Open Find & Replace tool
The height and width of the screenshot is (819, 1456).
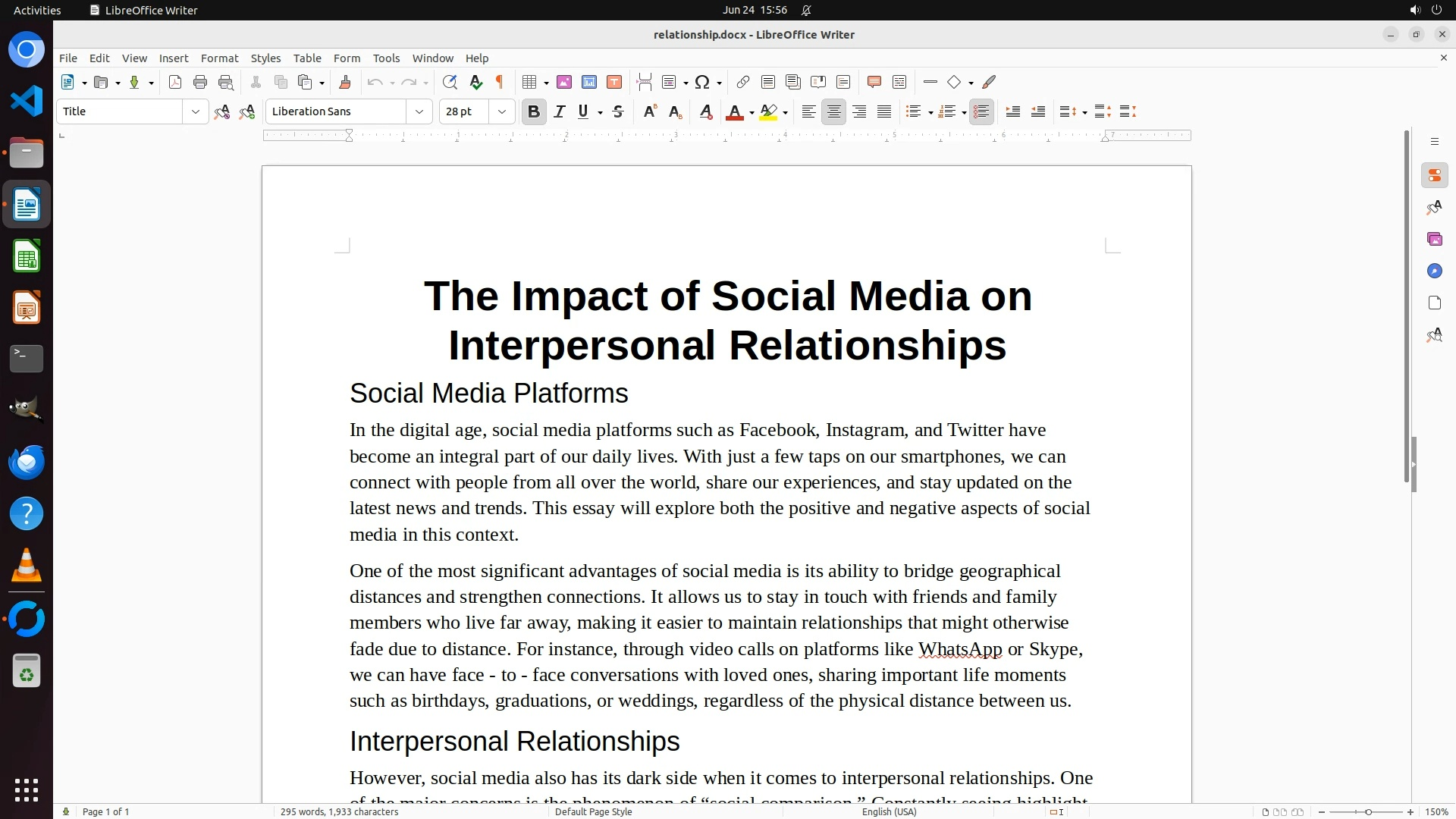(x=450, y=83)
